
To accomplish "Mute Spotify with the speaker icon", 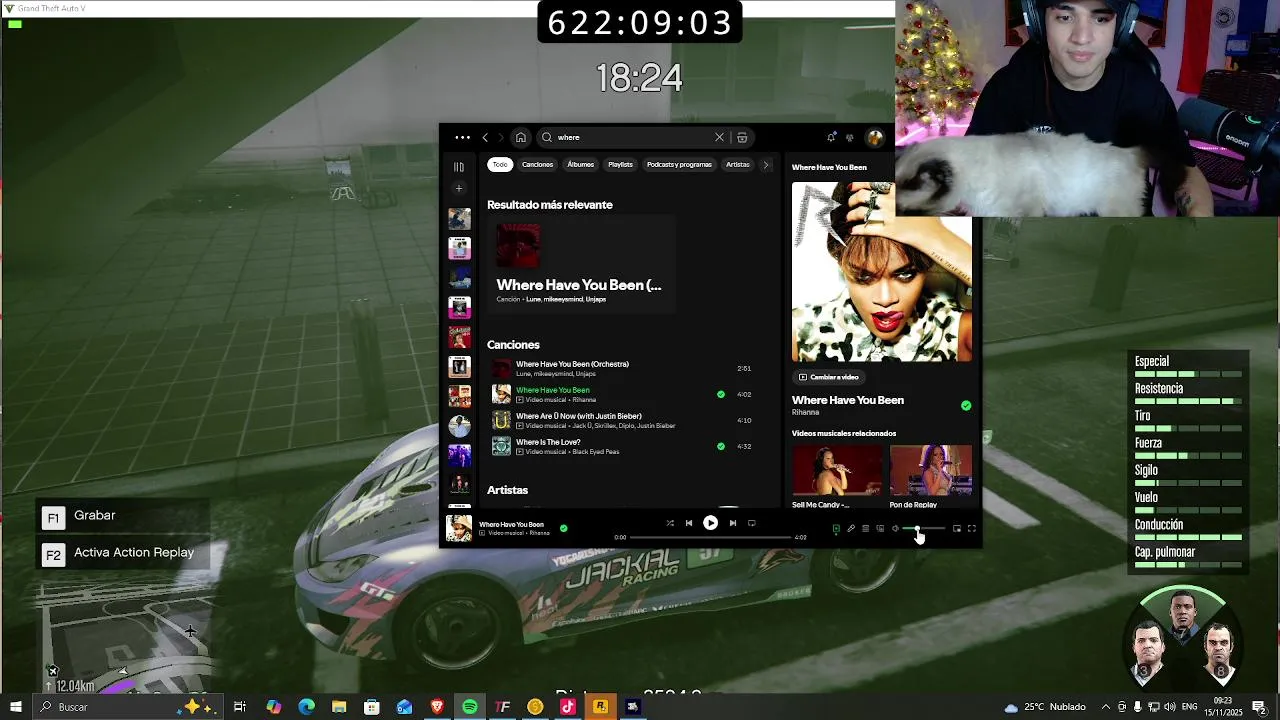I will click(895, 528).
